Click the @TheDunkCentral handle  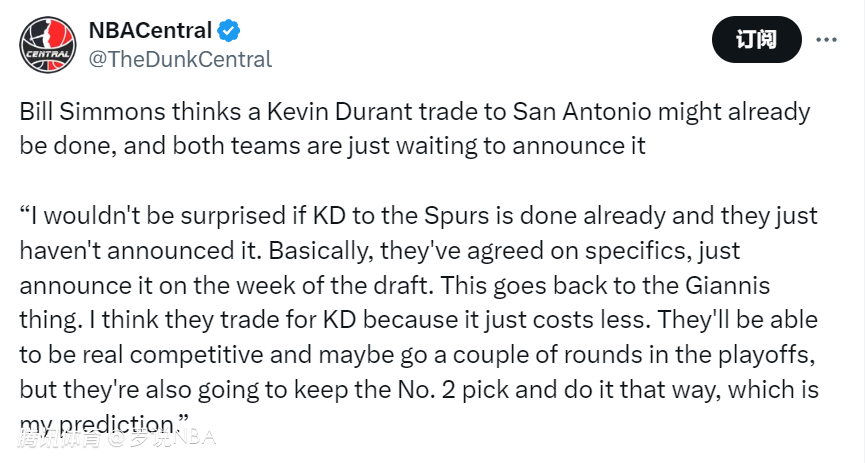pyautogui.click(x=181, y=59)
